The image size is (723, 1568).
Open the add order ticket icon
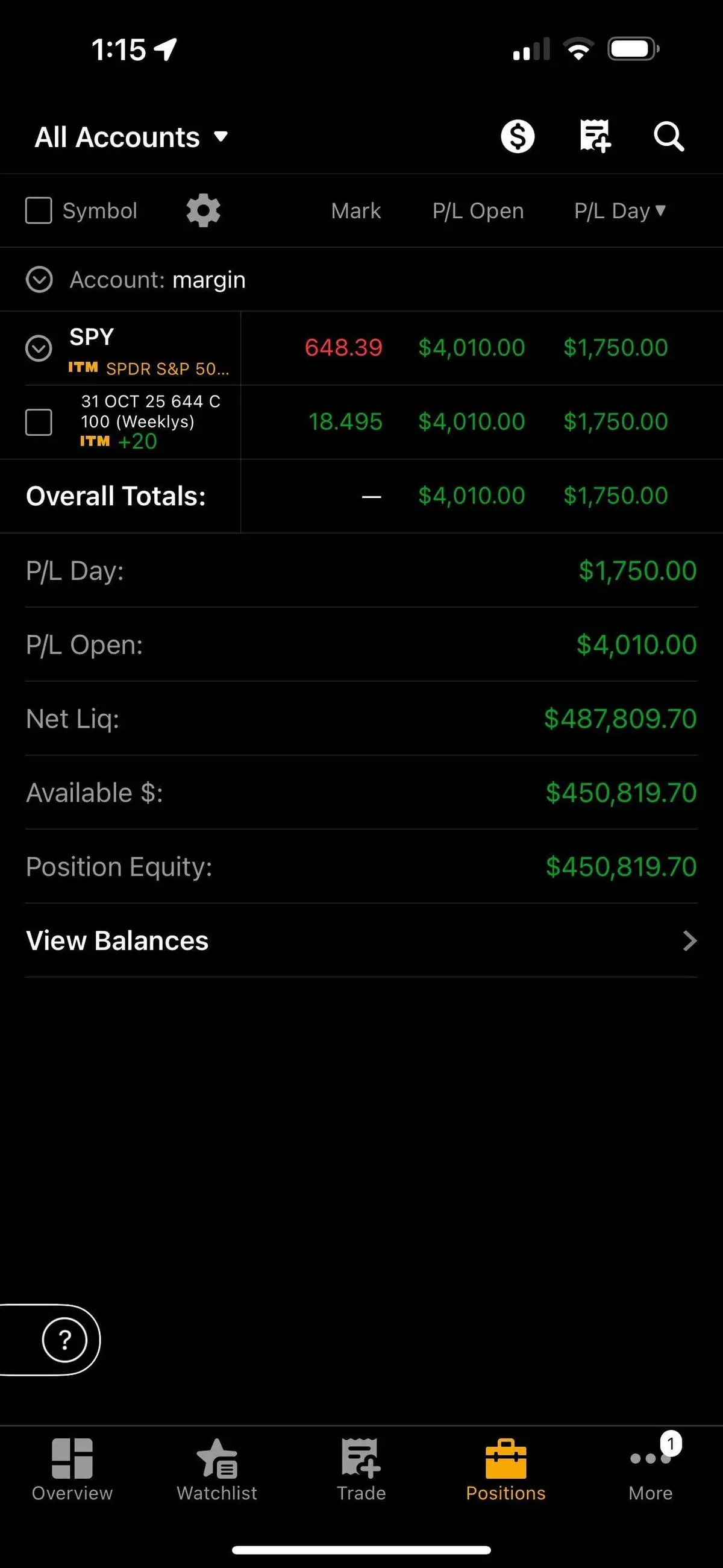595,136
